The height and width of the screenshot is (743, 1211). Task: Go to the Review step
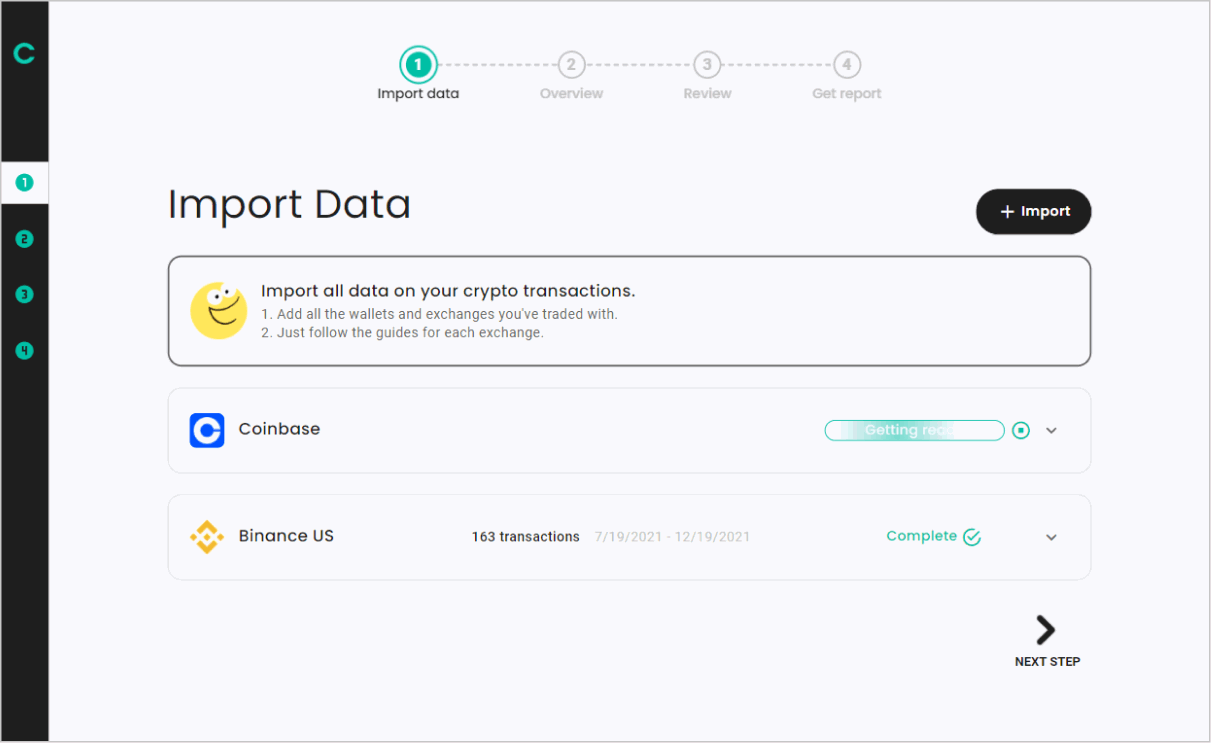pos(707,65)
